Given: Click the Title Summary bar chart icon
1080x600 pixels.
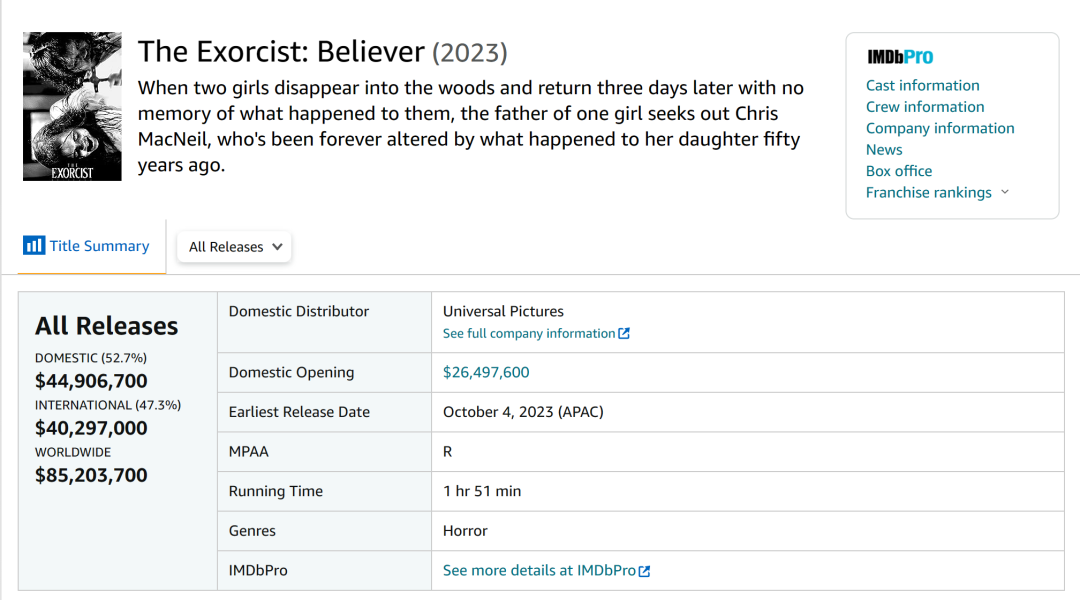Looking at the screenshot, I should pos(34,245).
